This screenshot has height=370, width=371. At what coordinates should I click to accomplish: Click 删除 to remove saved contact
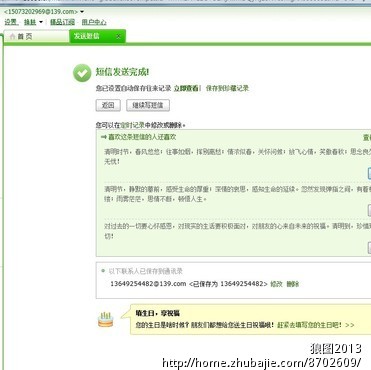click(x=293, y=284)
